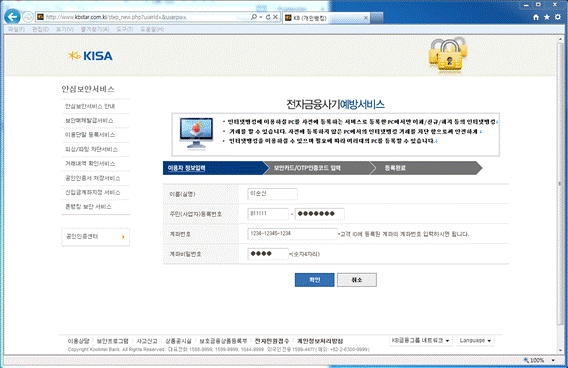Click the 계좌번호 account number field
568x368 pixels.
tap(292, 234)
